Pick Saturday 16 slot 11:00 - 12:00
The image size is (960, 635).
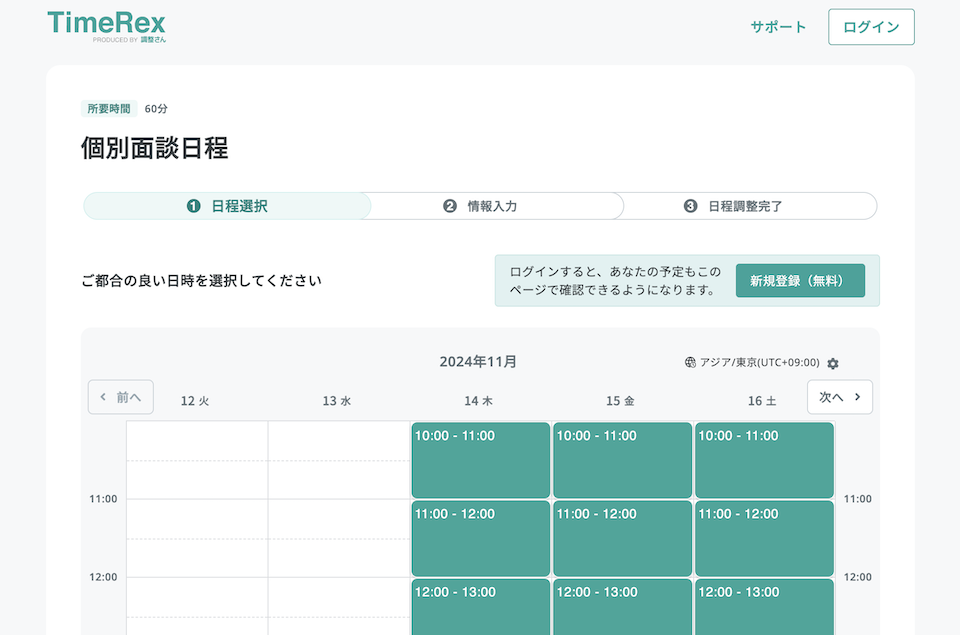[764, 538]
